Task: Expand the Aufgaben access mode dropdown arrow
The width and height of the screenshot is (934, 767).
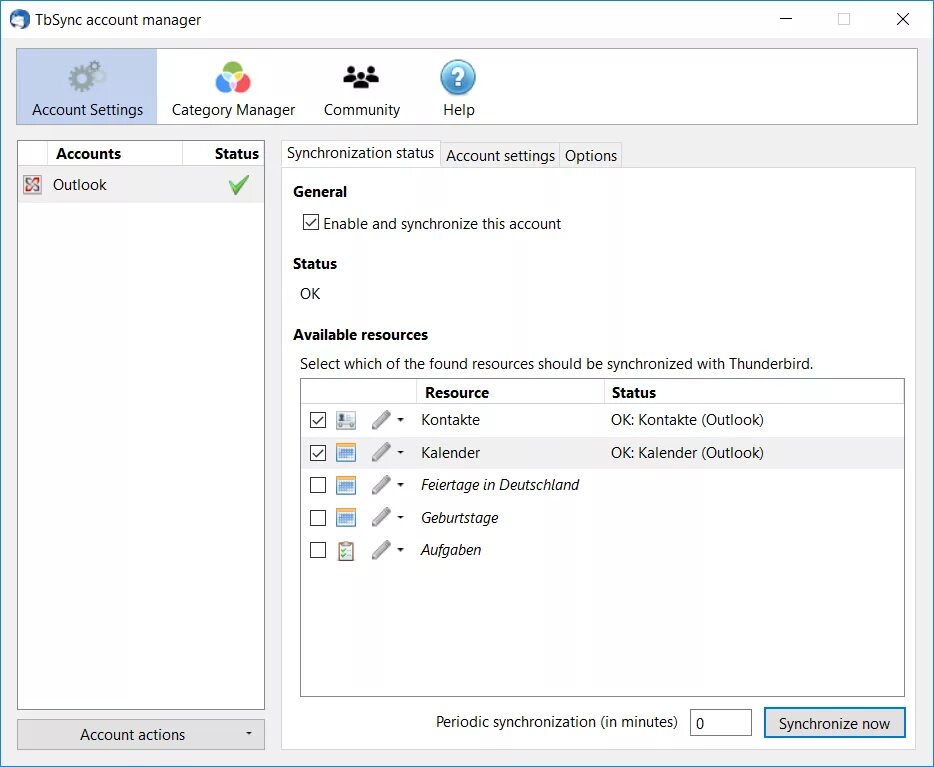Action: point(400,550)
